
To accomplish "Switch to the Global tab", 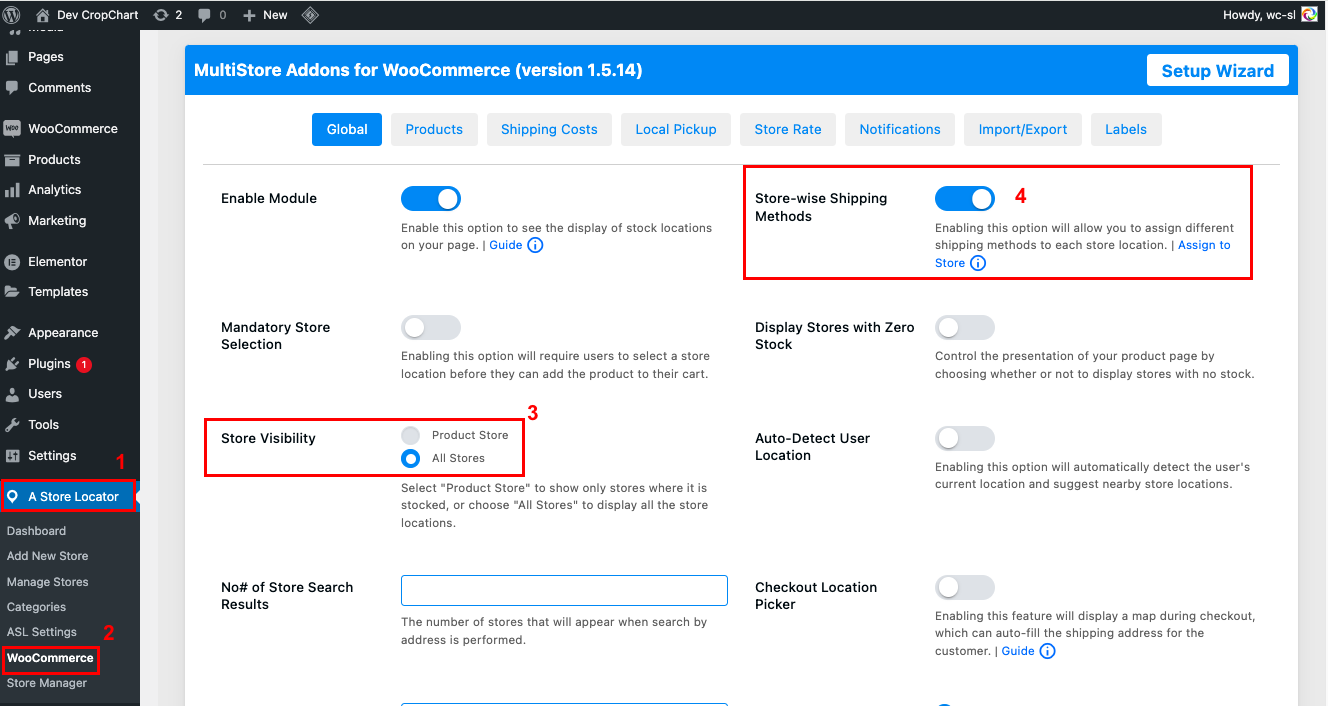I will [x=347, y=129].
